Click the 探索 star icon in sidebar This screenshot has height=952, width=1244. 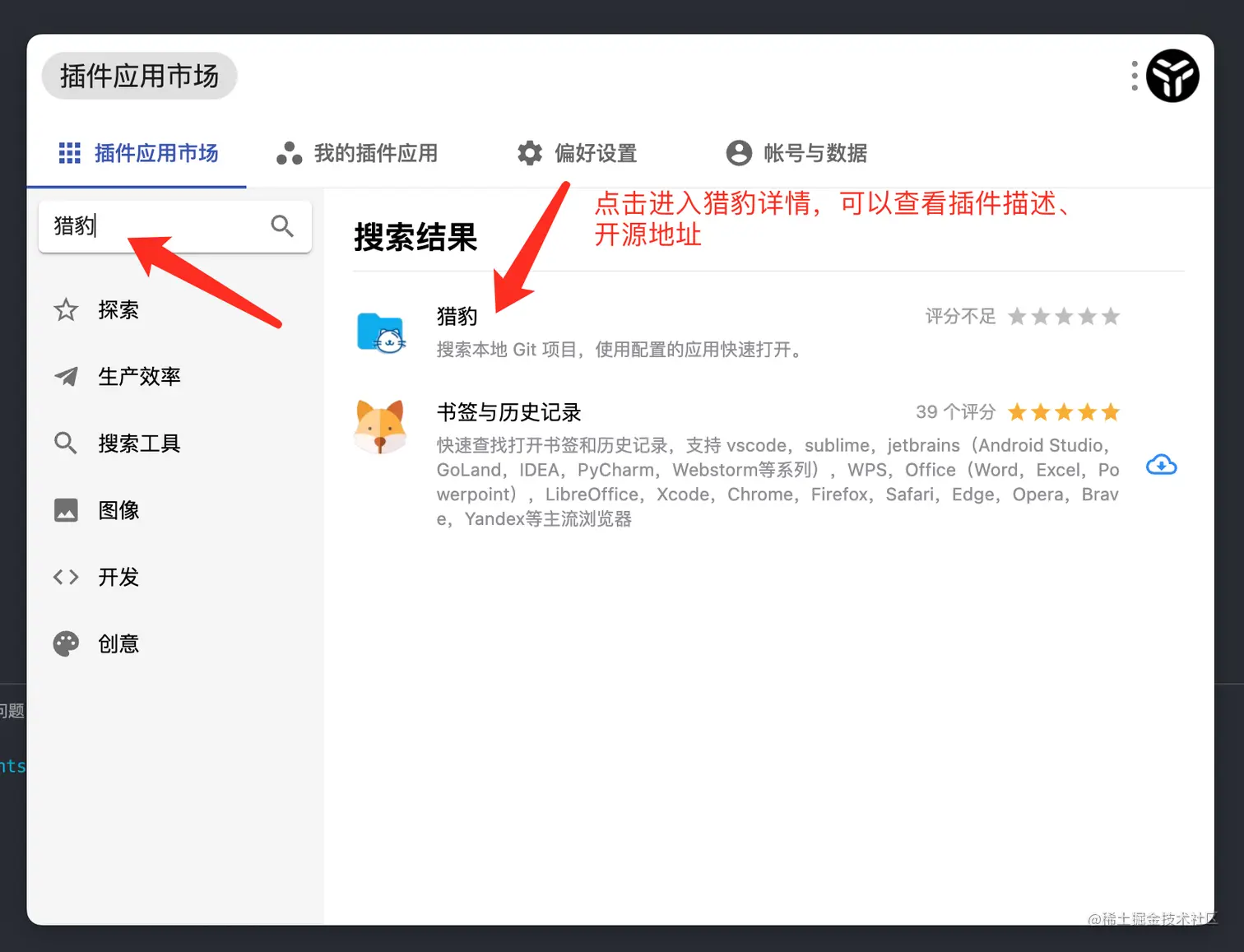[66, 310]
